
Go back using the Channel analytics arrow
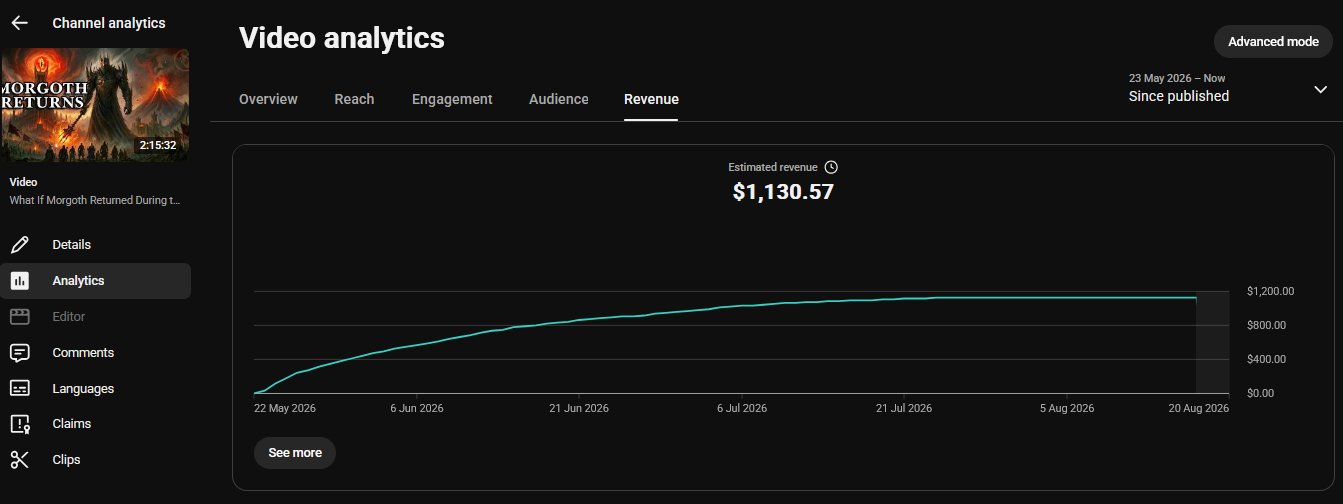[x=20, y=23]
